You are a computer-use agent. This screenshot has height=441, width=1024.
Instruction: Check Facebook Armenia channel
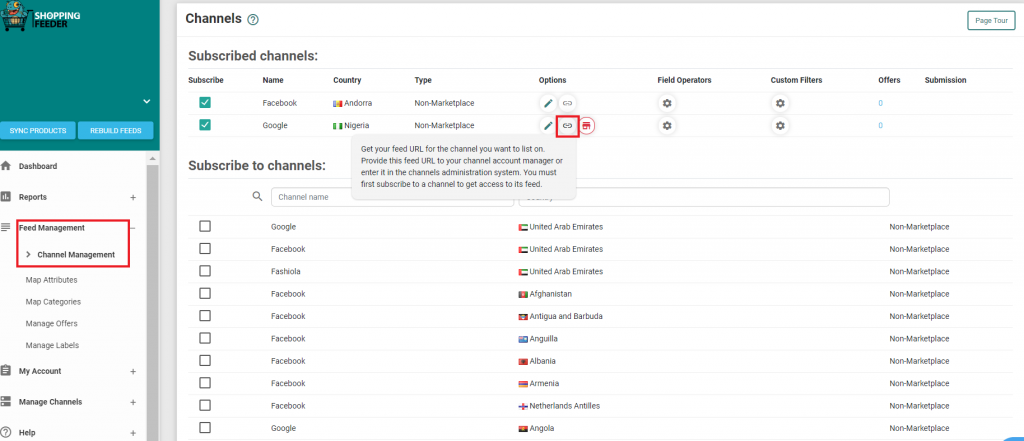(x=205, y=383)
